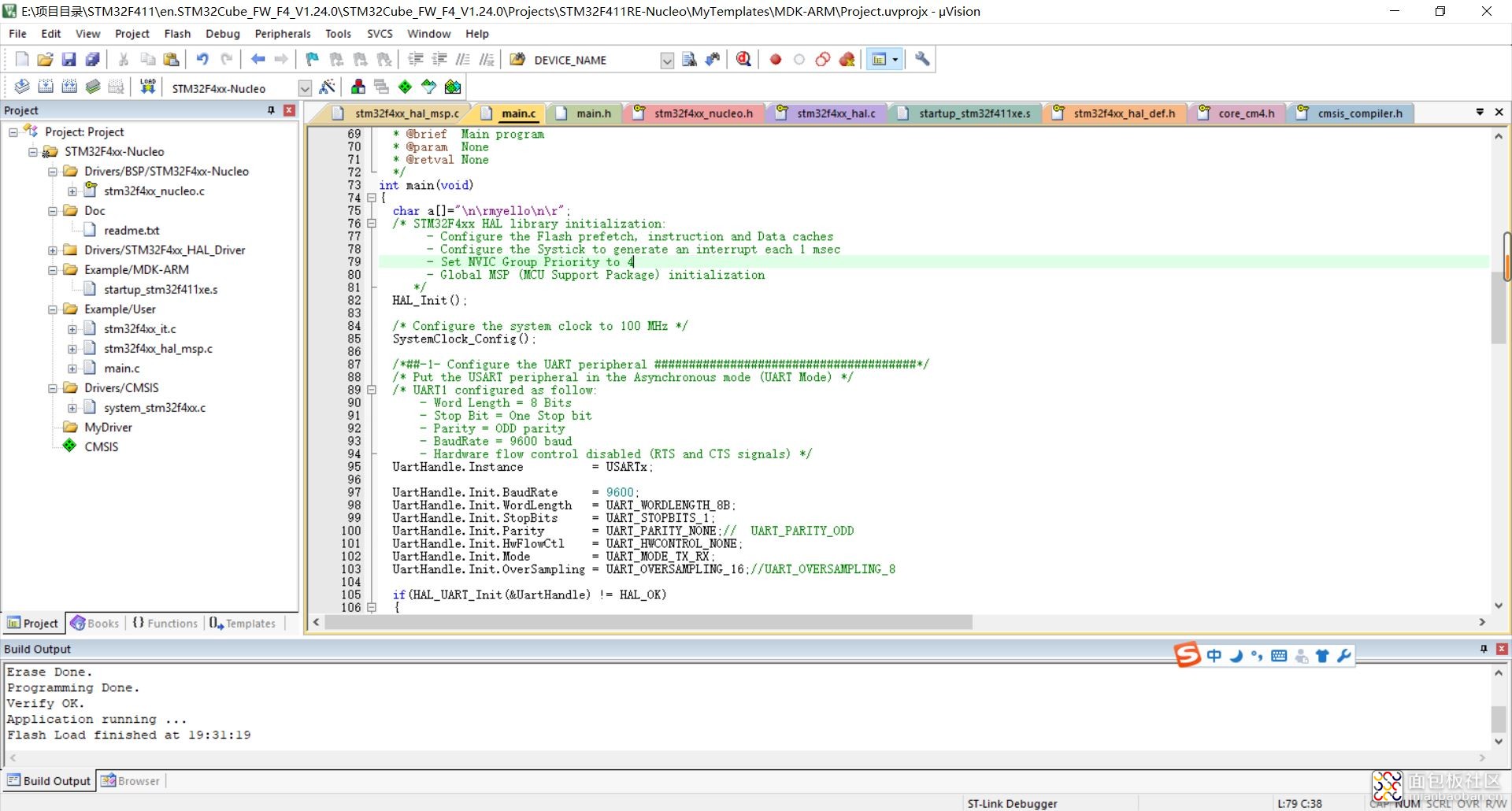Select startup_stm32f411xe.s in the project tree
The width and height of the screenshot is (1512, 811).
[161, 290]
